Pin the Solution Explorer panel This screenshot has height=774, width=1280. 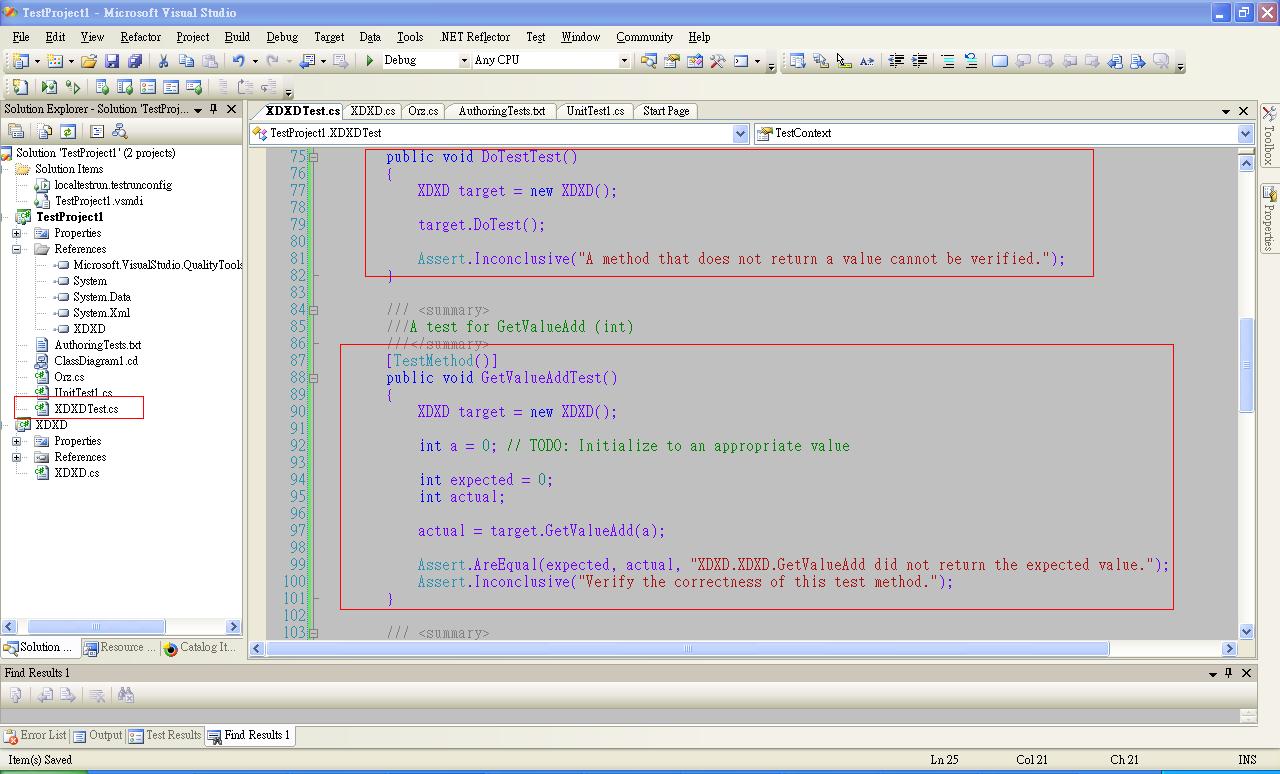point(214,109)
